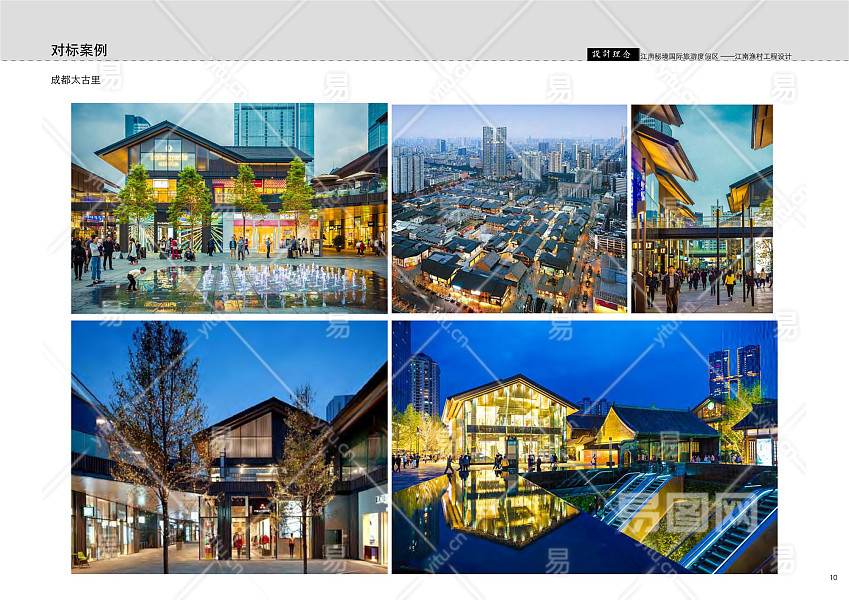This screenshot has height=600, width=849.
Task: Select the aerial city rooftops photo
Action: click(509, 208)
